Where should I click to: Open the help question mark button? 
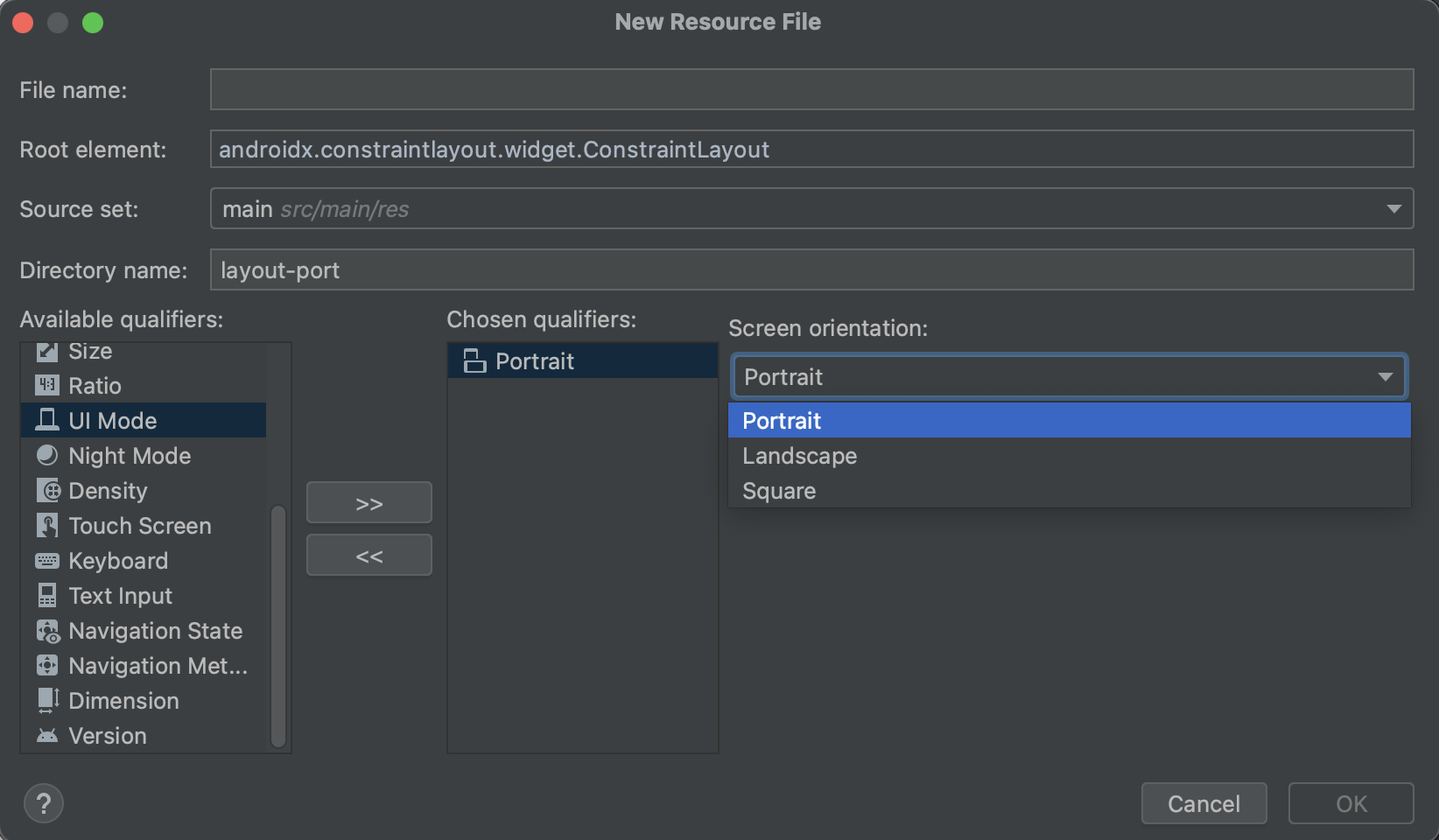tap(44, 803)
